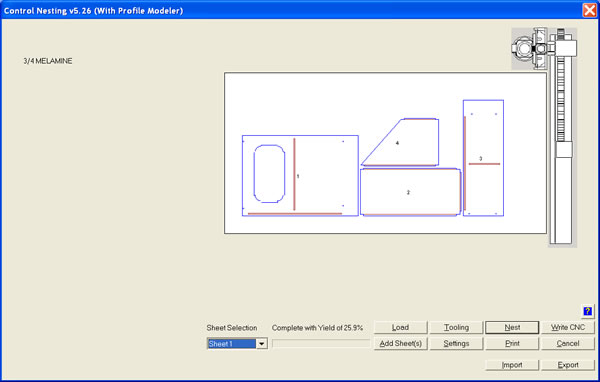Click the Write CNC button
Screen dimensions: 600x382
(568, 327)
